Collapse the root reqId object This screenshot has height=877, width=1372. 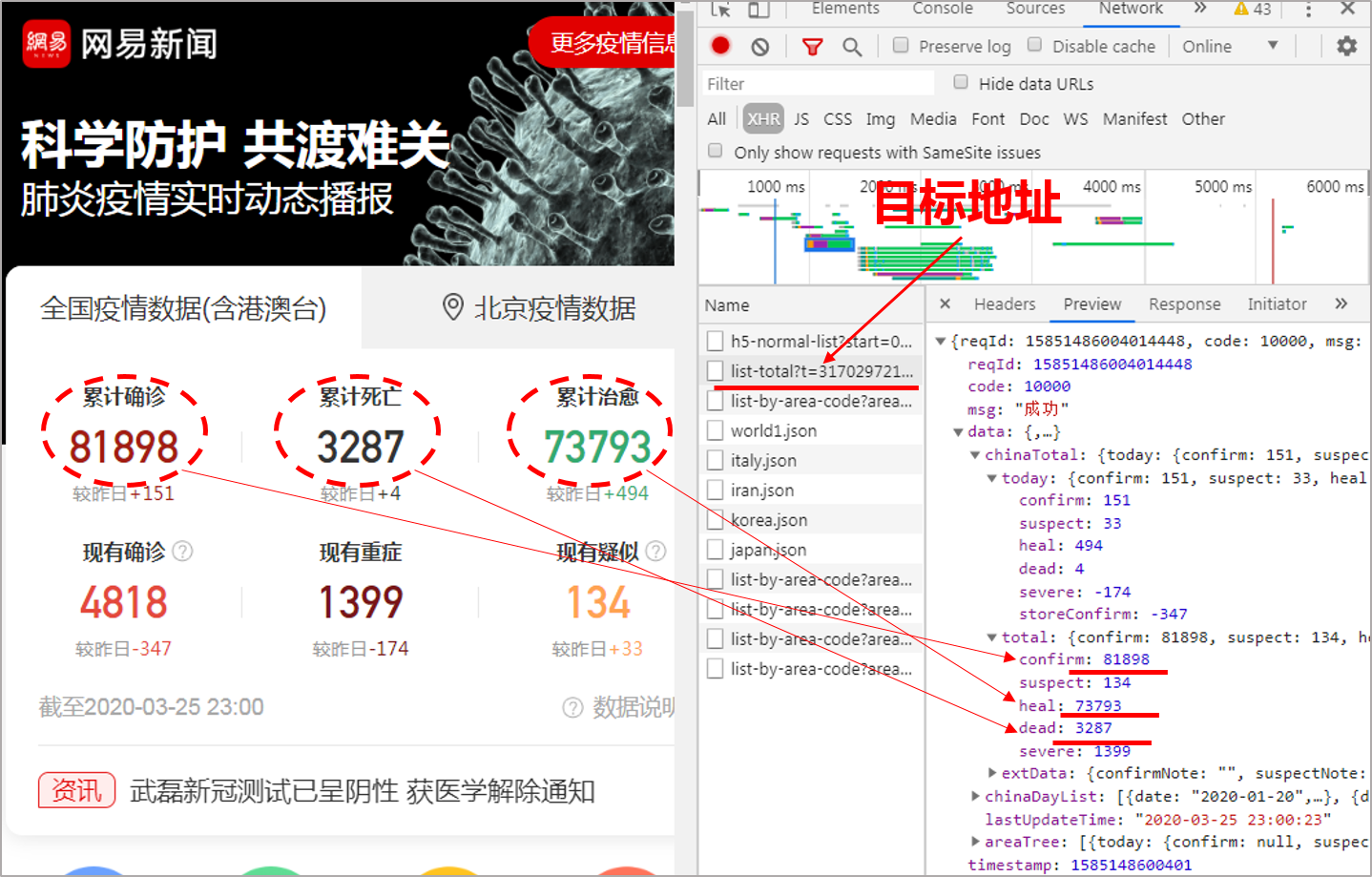point(941,341)
